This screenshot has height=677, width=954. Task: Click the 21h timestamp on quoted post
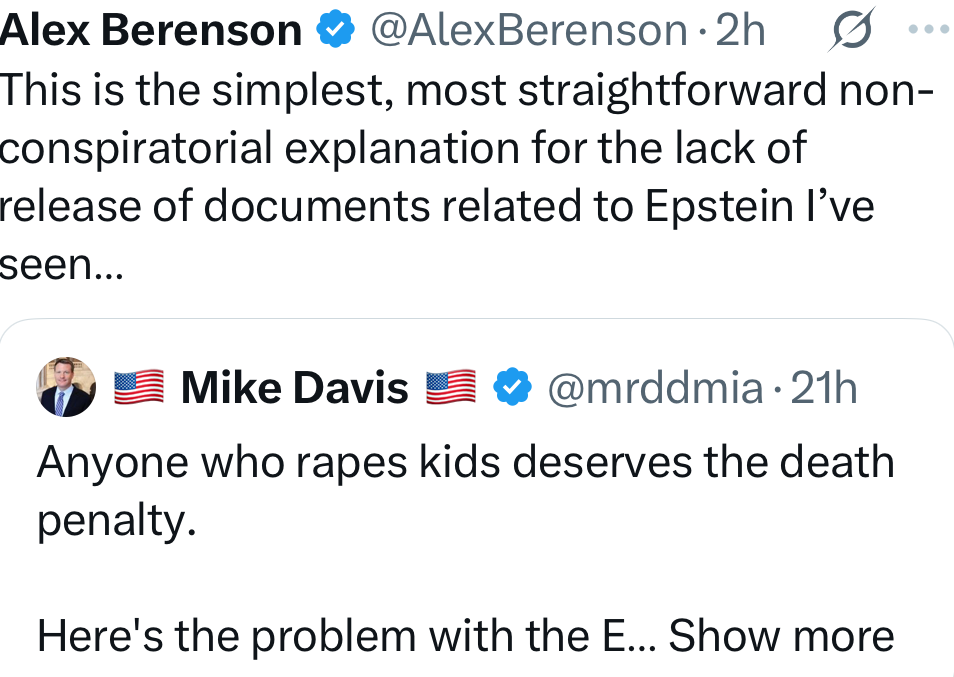824,388
